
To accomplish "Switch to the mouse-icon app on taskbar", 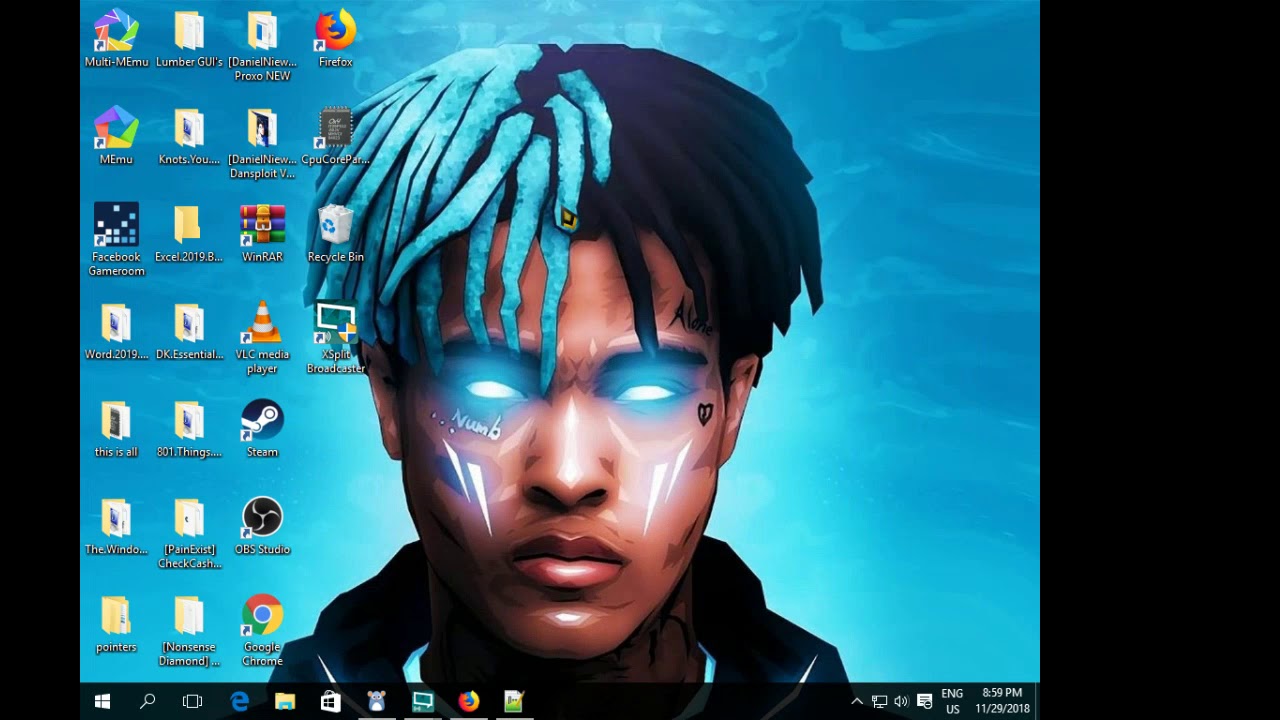I will (x=377, y=701).
